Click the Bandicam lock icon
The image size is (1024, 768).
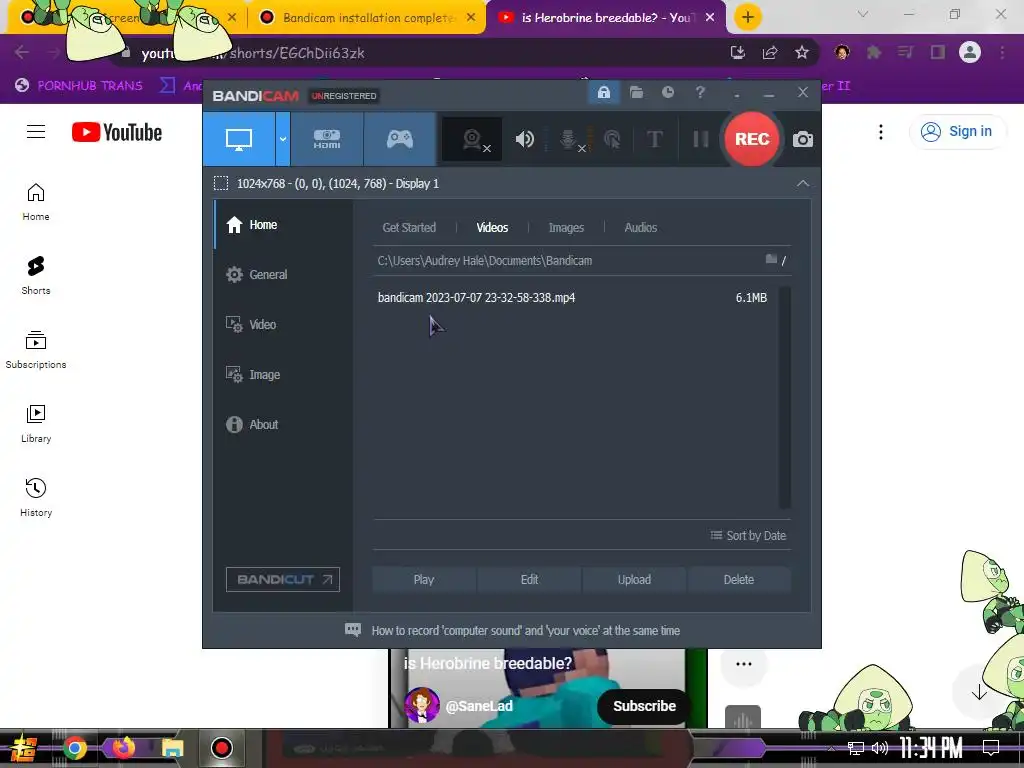pyautogui.click(x=603, y=93)
